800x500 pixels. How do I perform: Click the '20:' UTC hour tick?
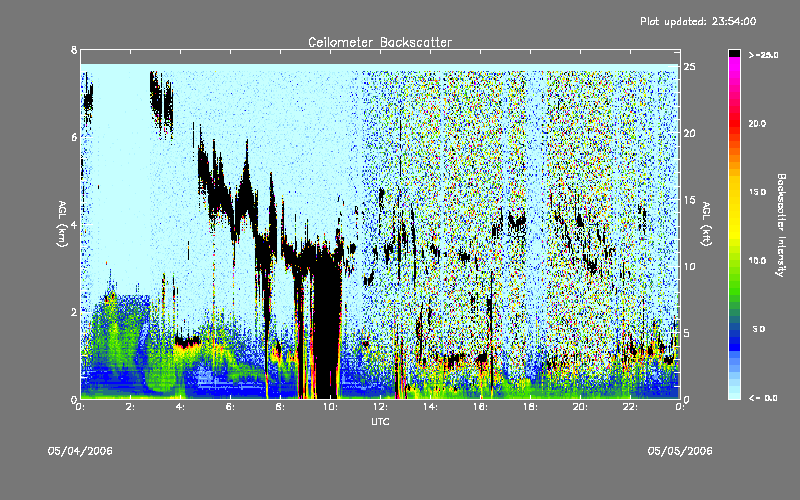pos(580,407)
